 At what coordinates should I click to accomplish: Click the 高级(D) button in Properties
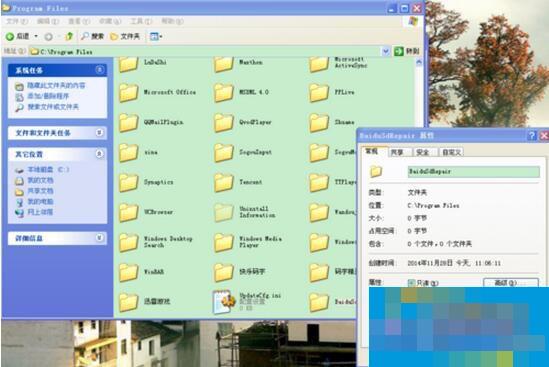click(x=510, y=282)
